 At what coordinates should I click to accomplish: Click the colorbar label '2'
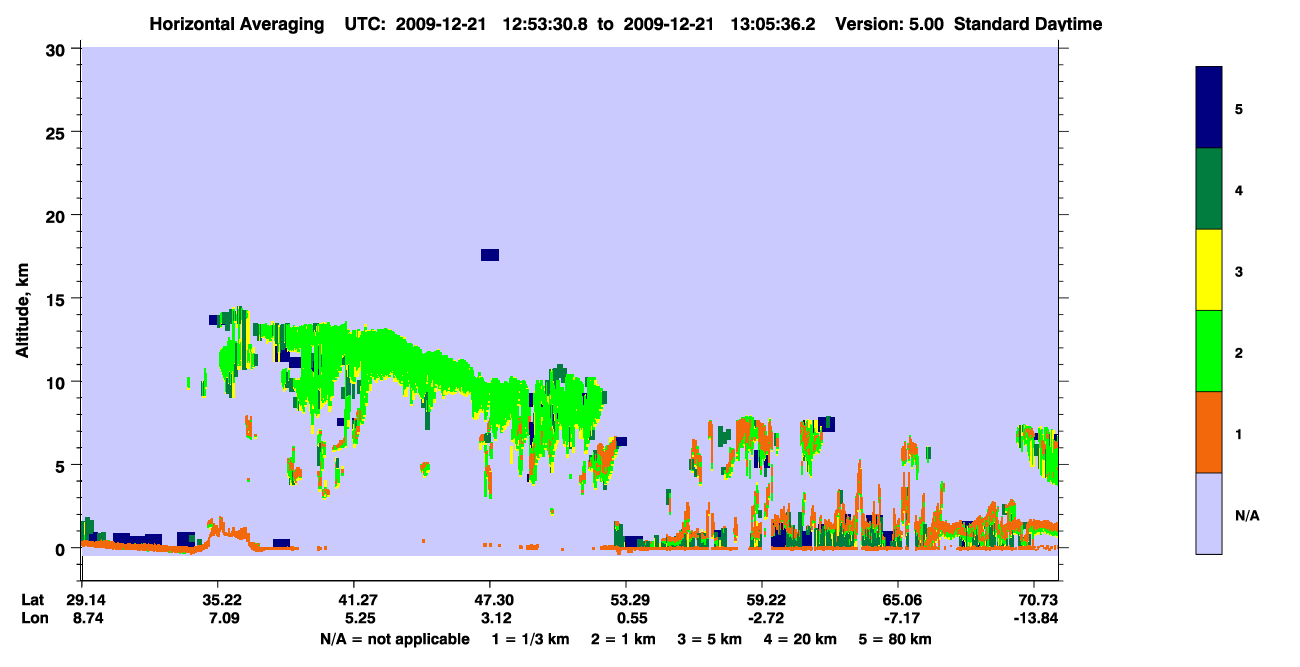(x=1239, y=351)
